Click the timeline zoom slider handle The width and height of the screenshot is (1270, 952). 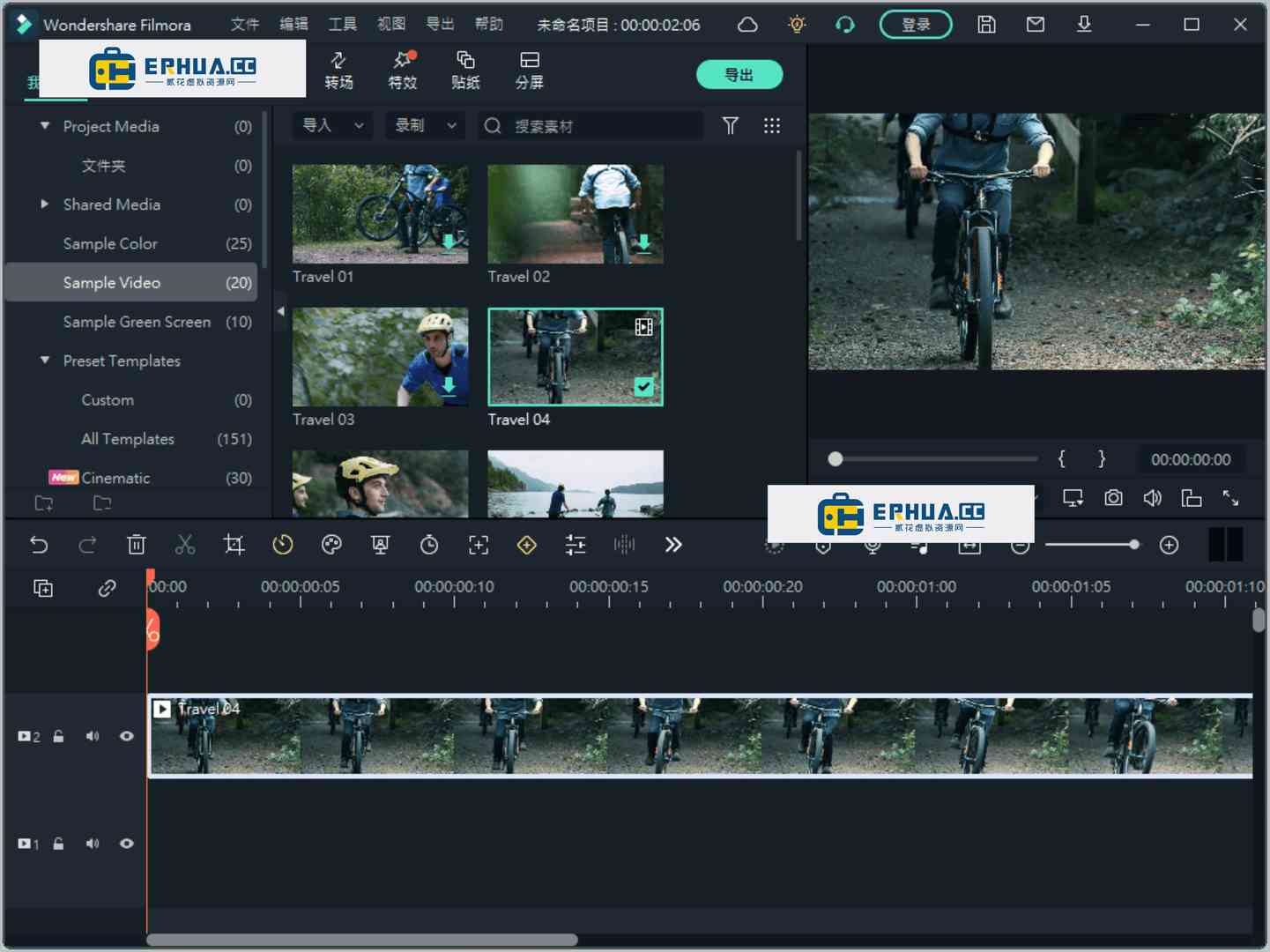tap(1133, 545)
